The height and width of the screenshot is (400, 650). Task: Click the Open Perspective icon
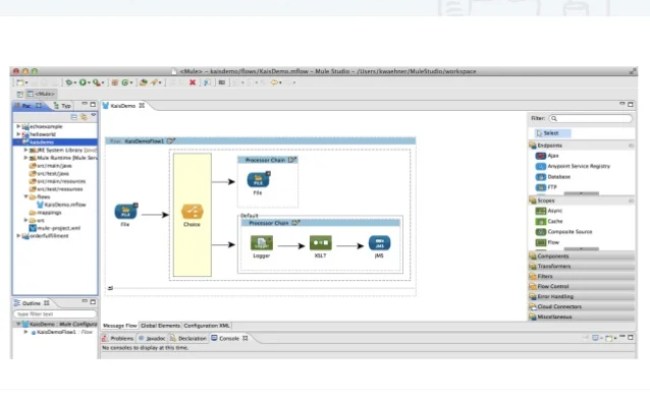click(x=20, y=94)
